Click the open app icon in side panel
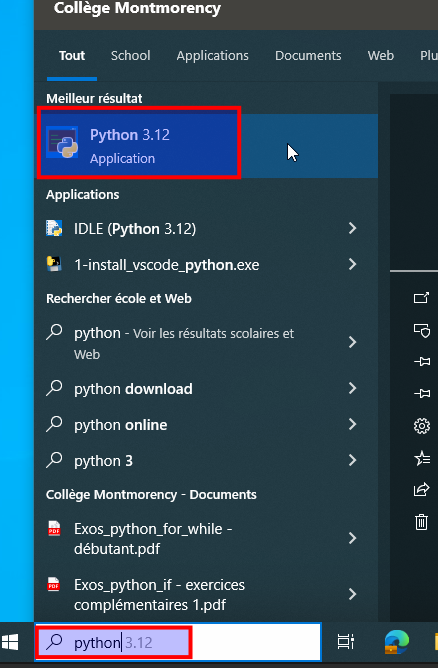This screenshot has height=668, width=438. 421,297
